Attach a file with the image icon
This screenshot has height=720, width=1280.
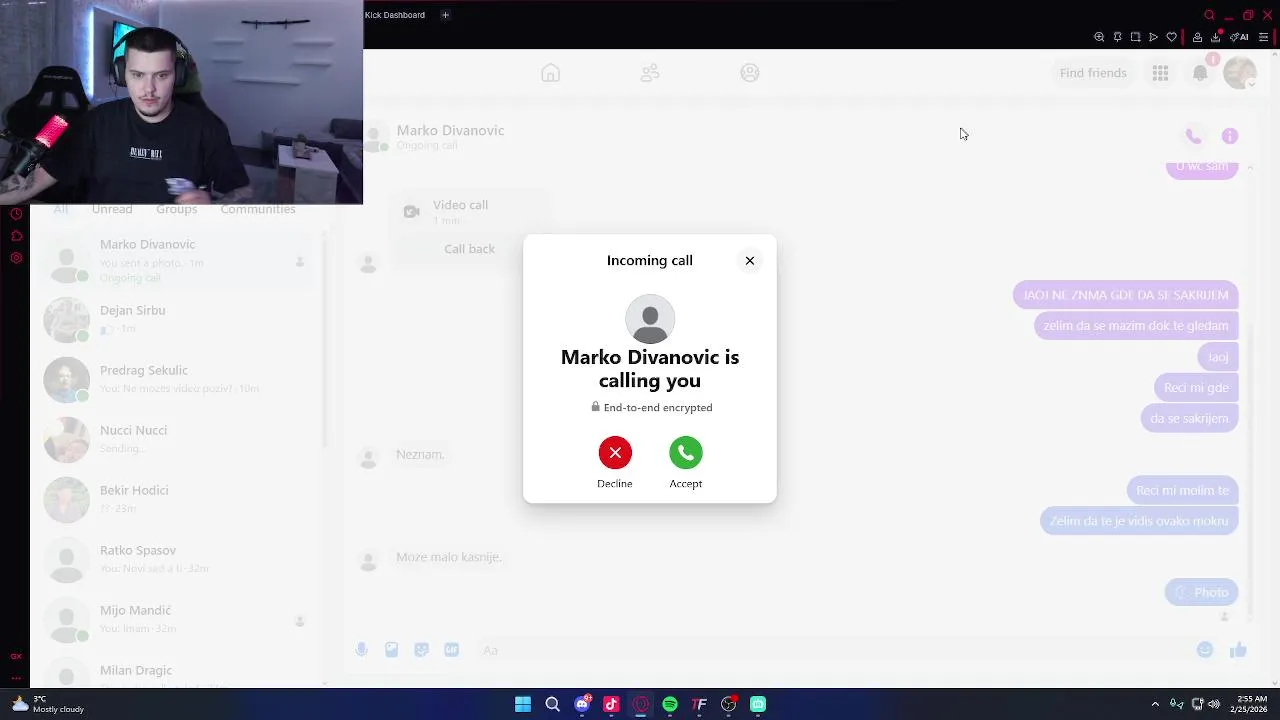pyautogui.click(x=392, y=650)
